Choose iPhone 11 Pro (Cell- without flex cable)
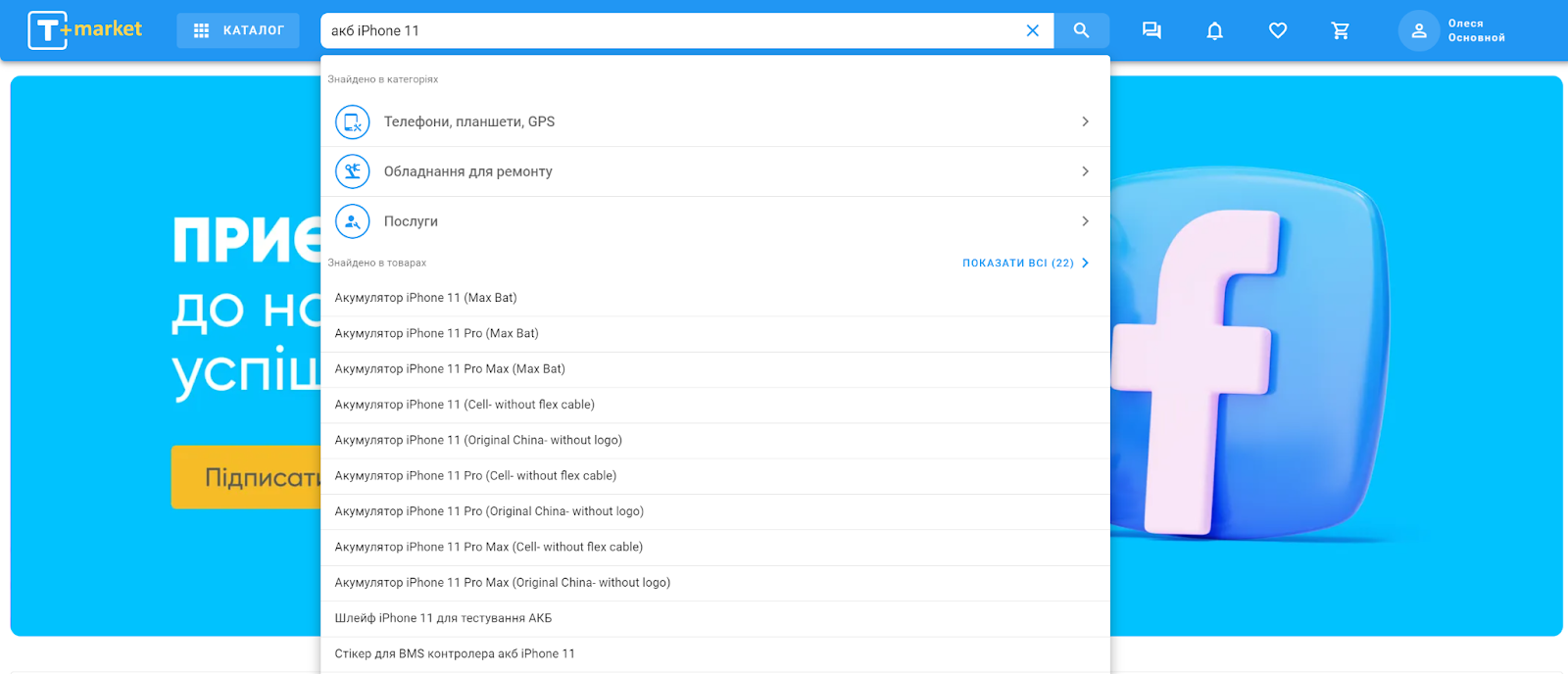Image resolution: width=1568 pixels, height=674 pixels. 715,476
